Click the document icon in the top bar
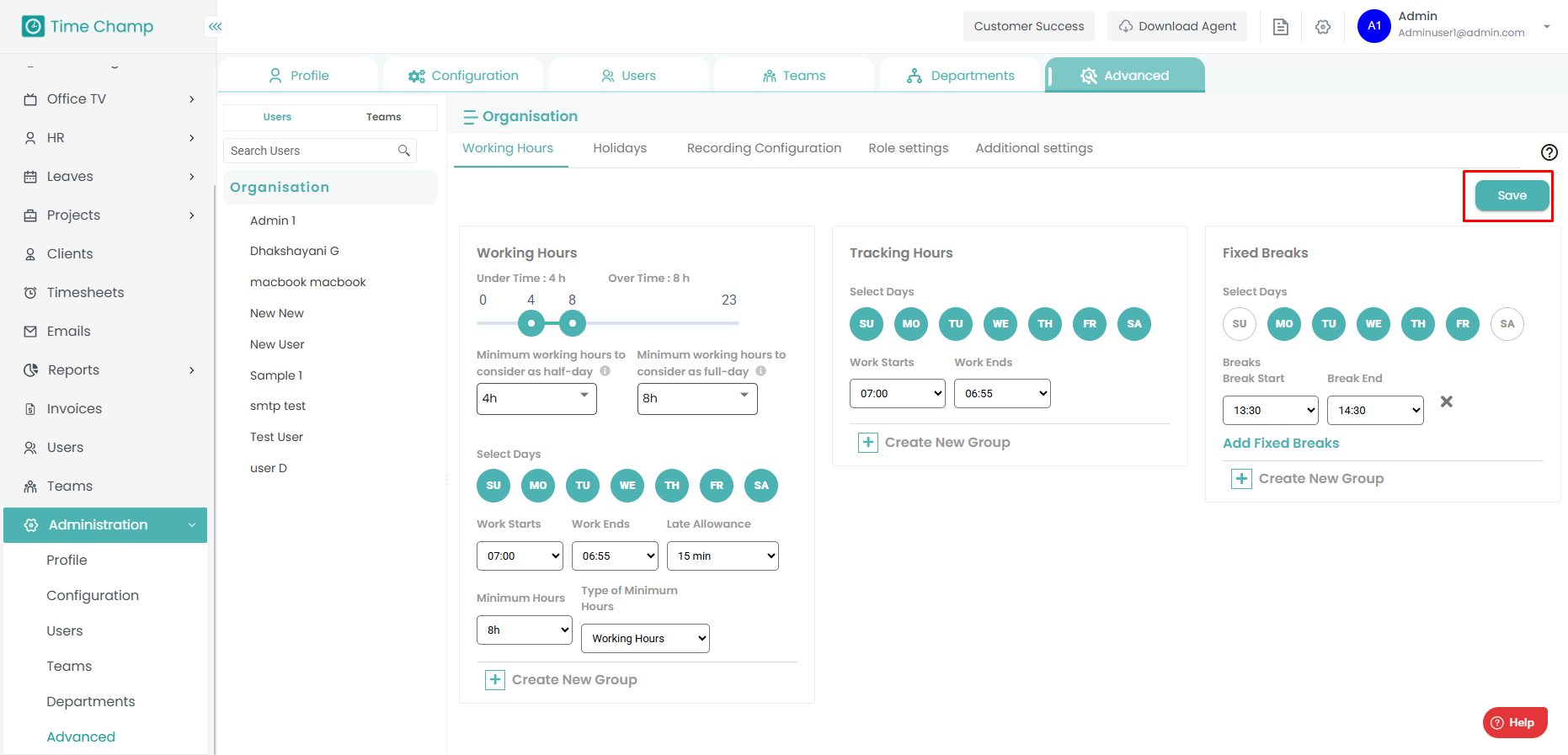 [1280, 27]
